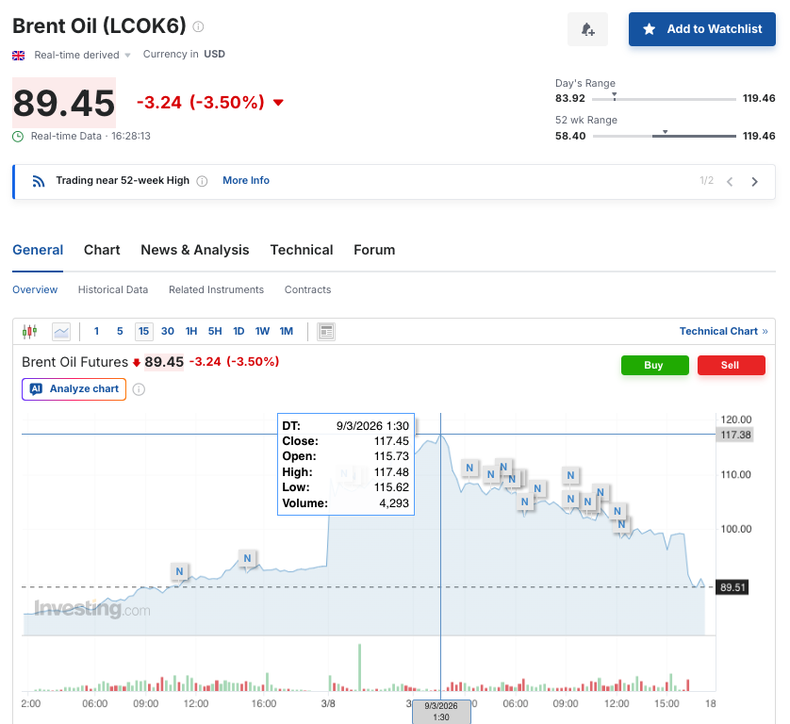Click the real-time clock icon beside 16:28:13
The image size is (790, 724).
pyautogui.click(x=18, y=137)
